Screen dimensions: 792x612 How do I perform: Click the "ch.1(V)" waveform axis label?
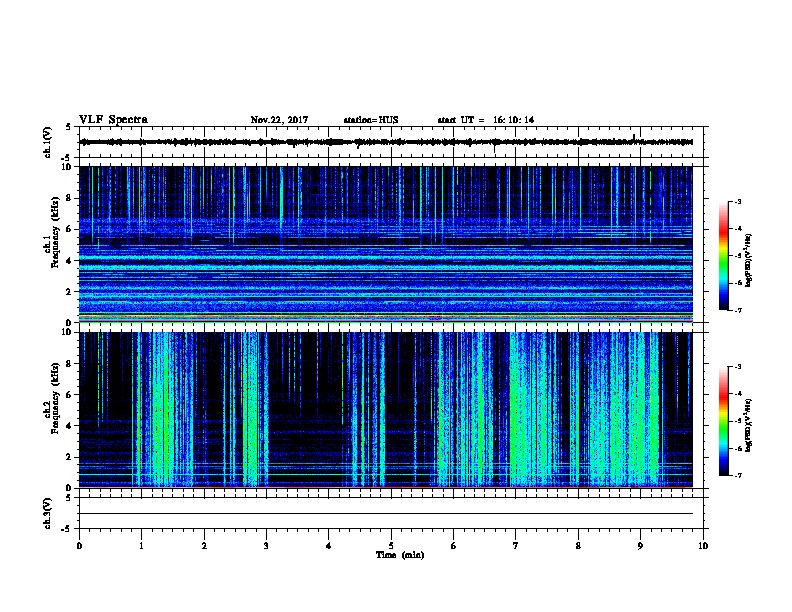(47, 142)
